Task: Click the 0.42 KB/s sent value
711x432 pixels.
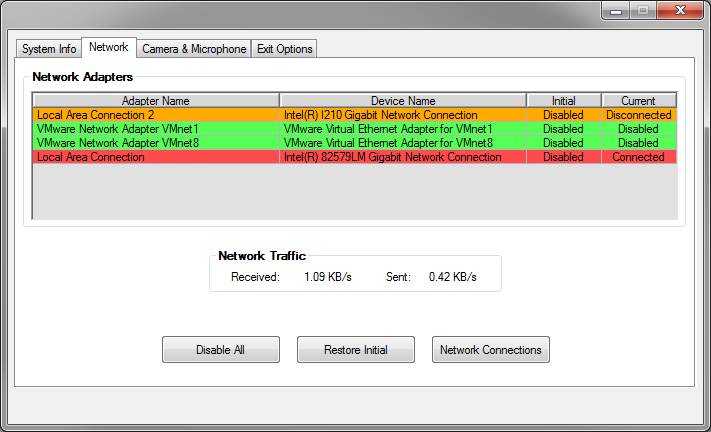Action: click(x=453, y=277)
